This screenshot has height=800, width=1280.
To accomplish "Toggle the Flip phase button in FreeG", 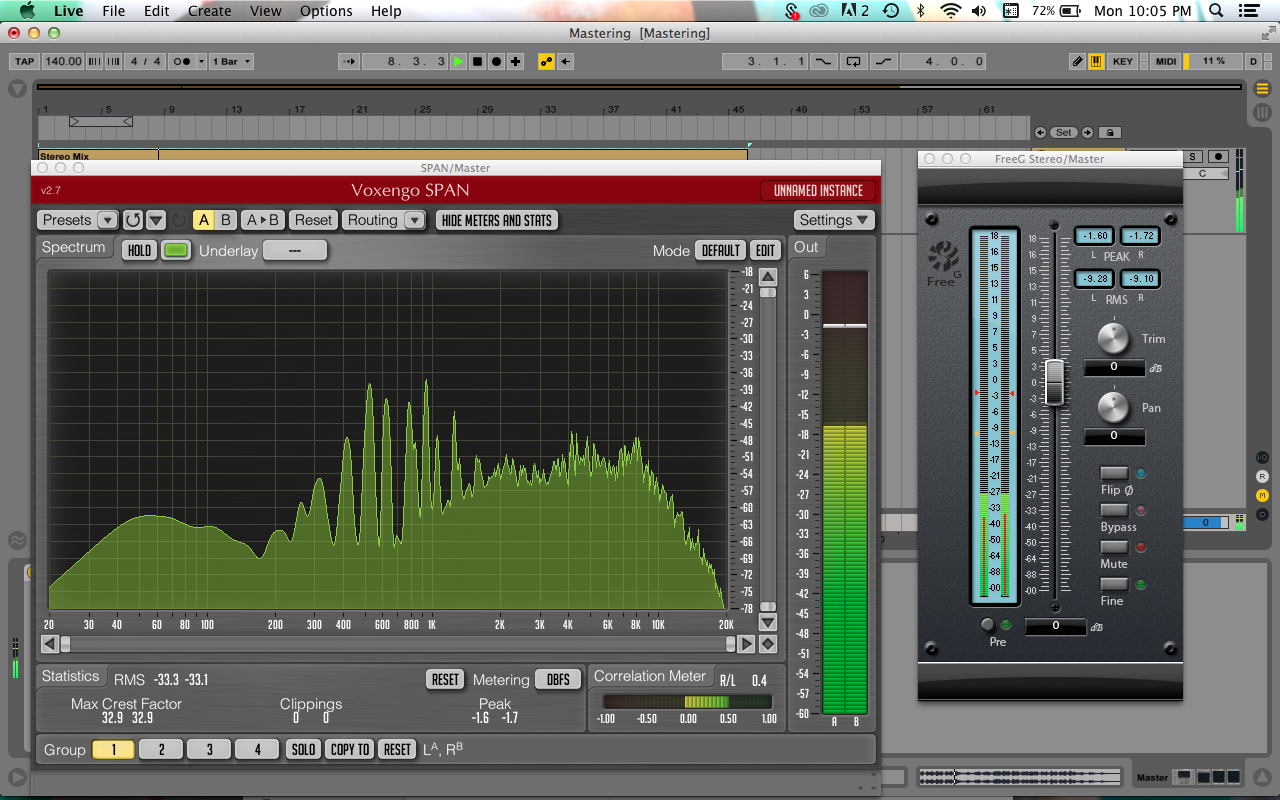I will [1114, 473].
